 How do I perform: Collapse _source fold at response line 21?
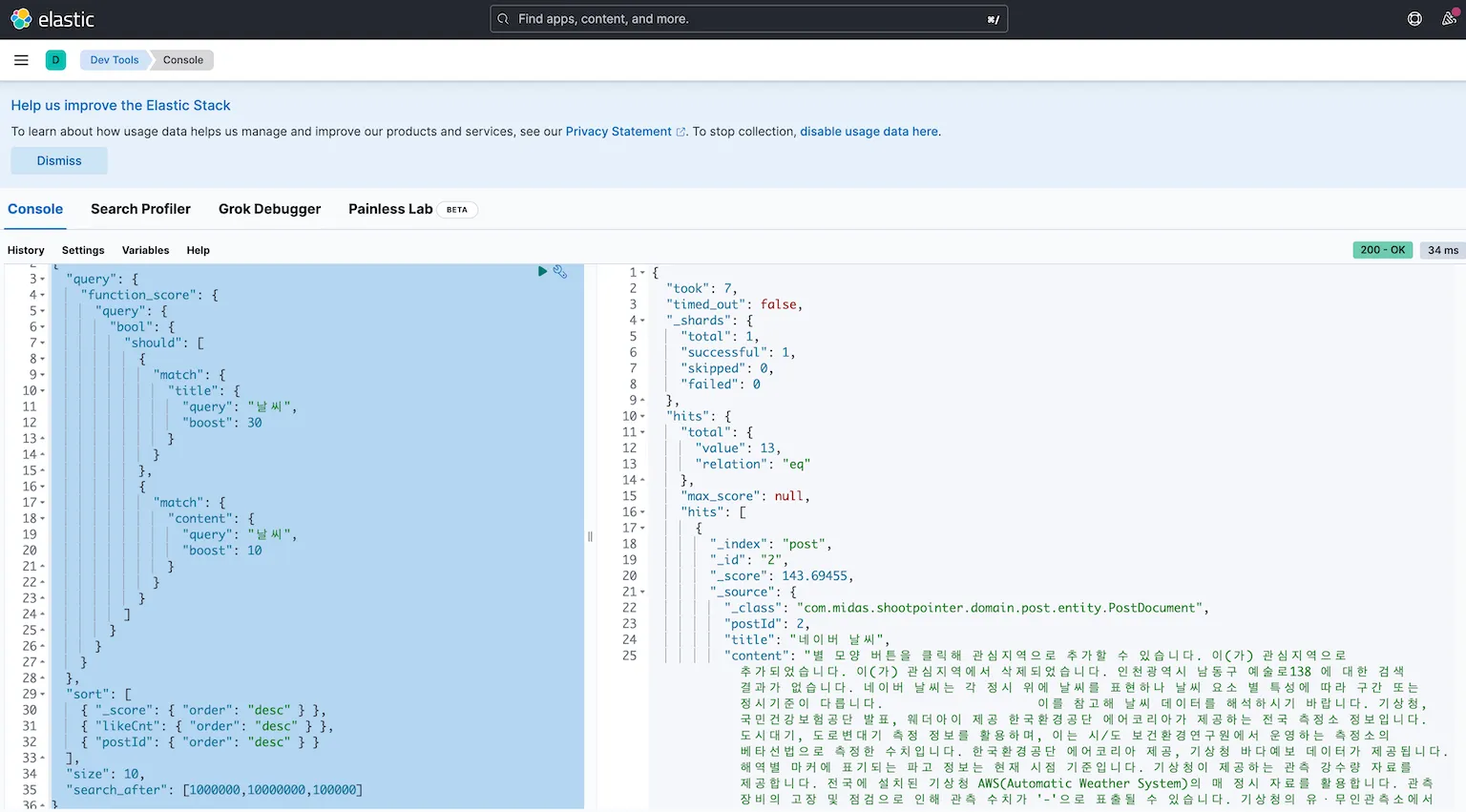(x=643, y=593)
